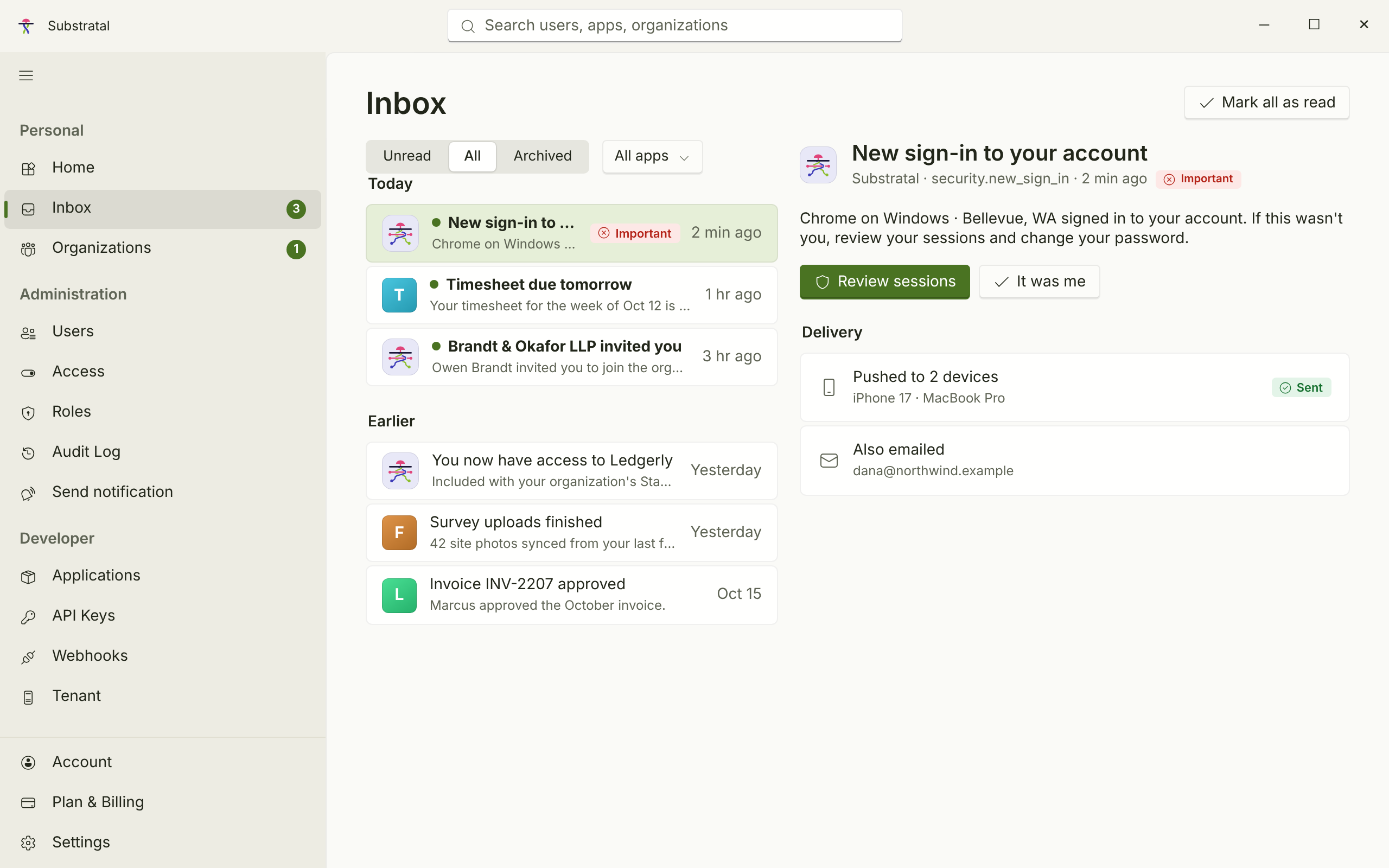Open the New sign-in notification row
This screenshot has width=1389, height=868.
point(572,233)
